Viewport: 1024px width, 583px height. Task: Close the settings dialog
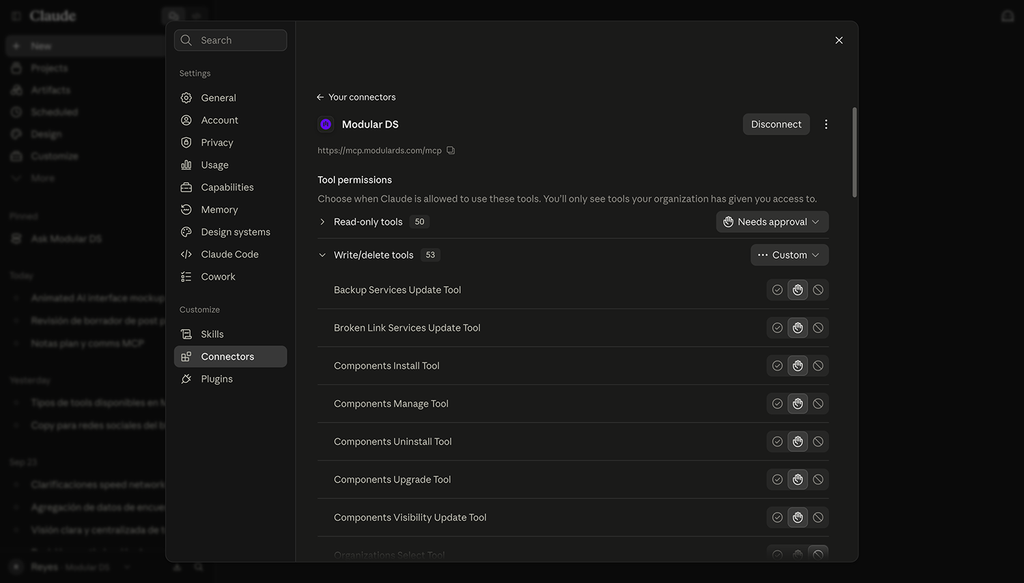(839, 40)
